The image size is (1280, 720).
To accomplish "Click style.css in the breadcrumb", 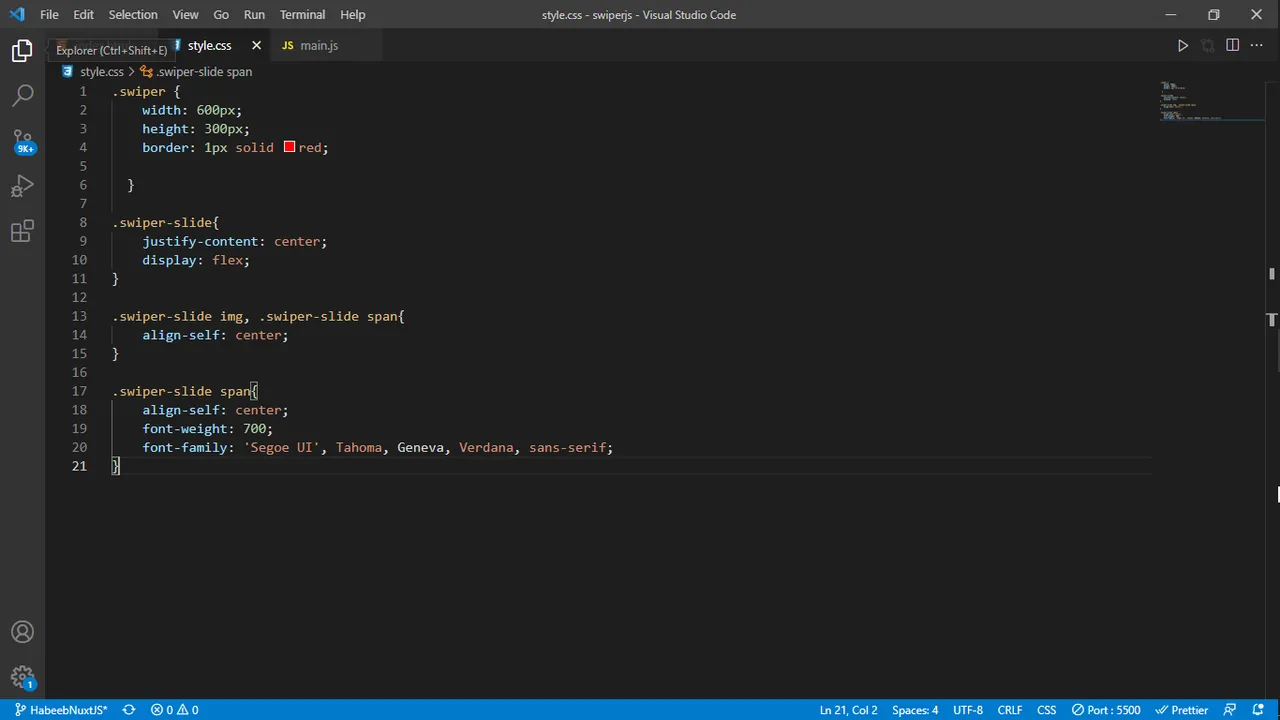I will click(101, 72).
